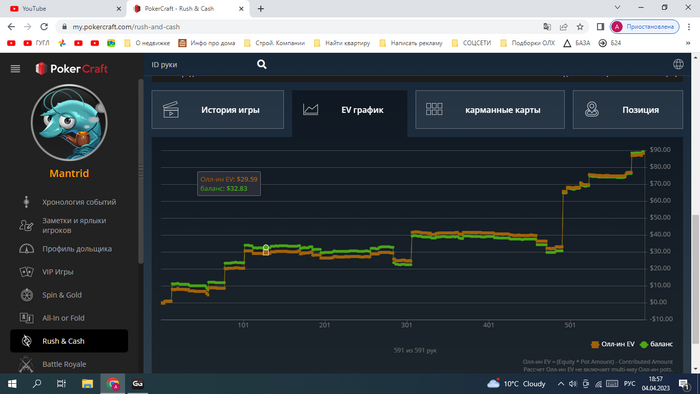Open the tab search dropdown arrow
Screen dimensions: 700x394
pos(617,8)
